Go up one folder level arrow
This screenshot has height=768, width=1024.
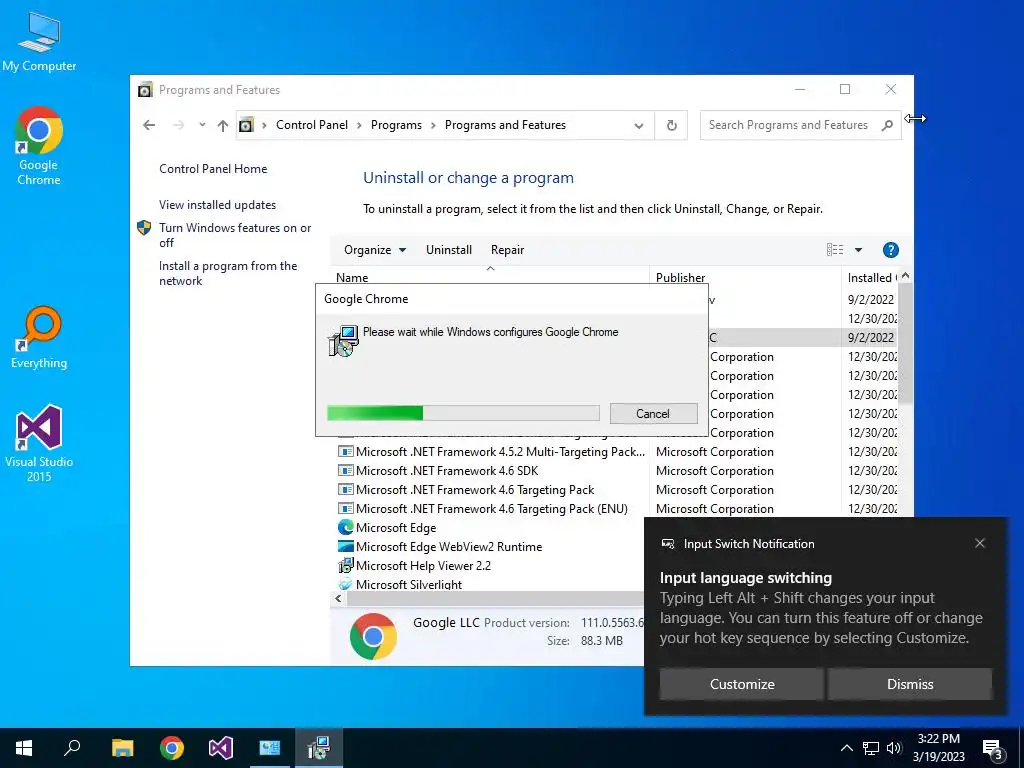(x=223, y=125)
